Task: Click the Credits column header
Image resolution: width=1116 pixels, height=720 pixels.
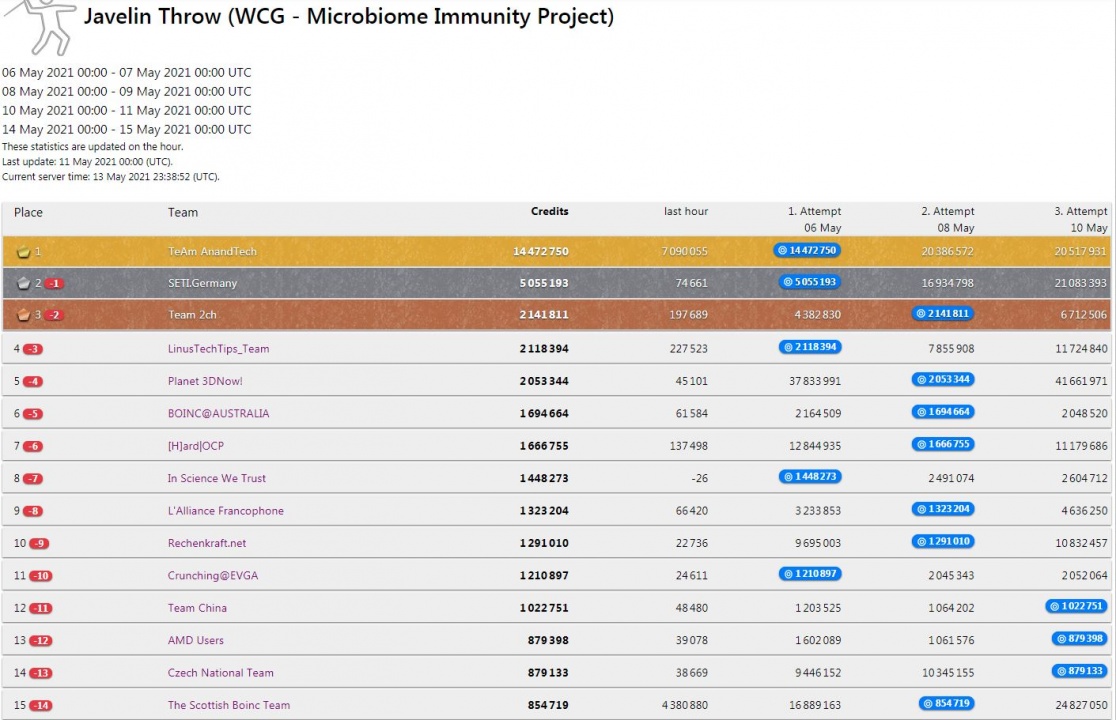Action: click(549, 211)
